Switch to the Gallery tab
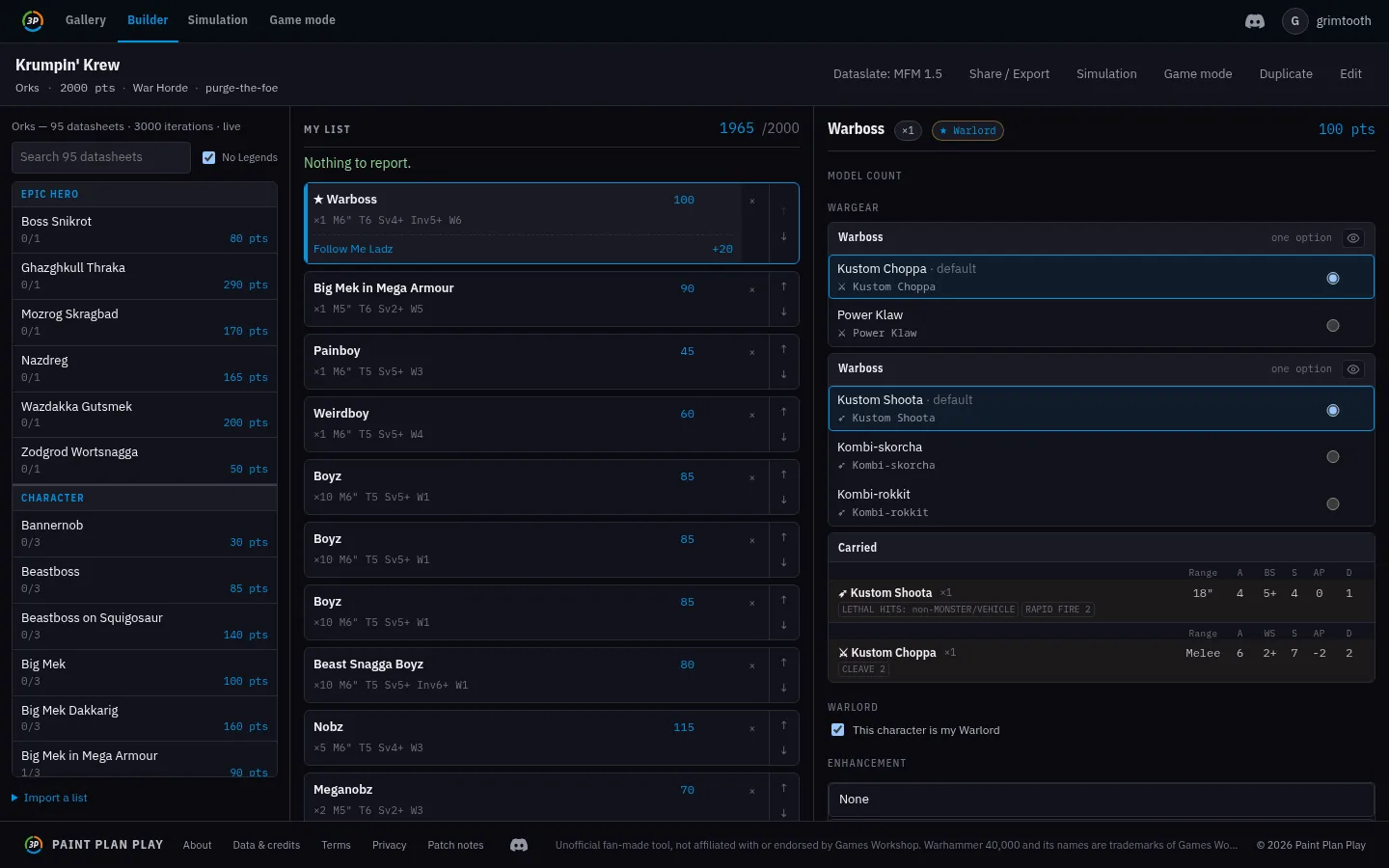Image resolution: width=1389 pixels, height=868 pixels. point(86,20)
